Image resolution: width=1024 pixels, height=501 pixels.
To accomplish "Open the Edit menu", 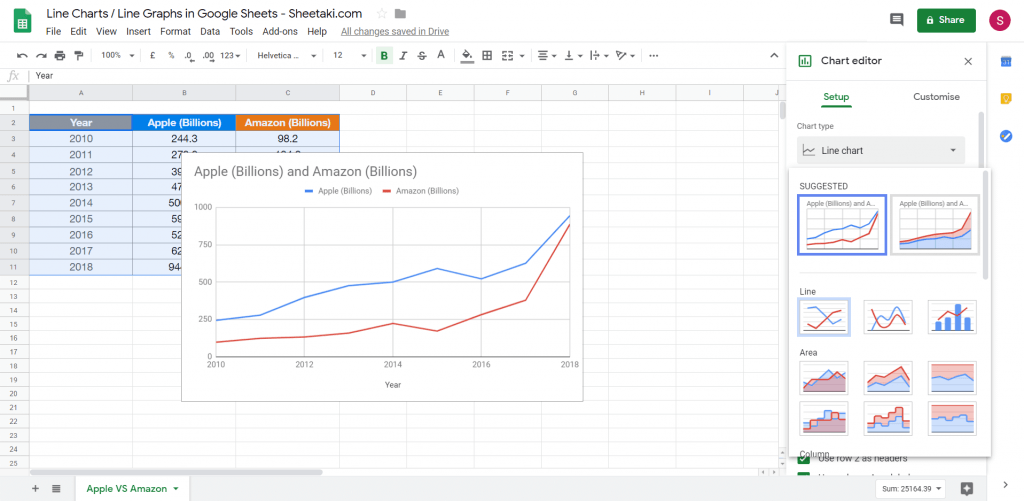I will [78, 31].
